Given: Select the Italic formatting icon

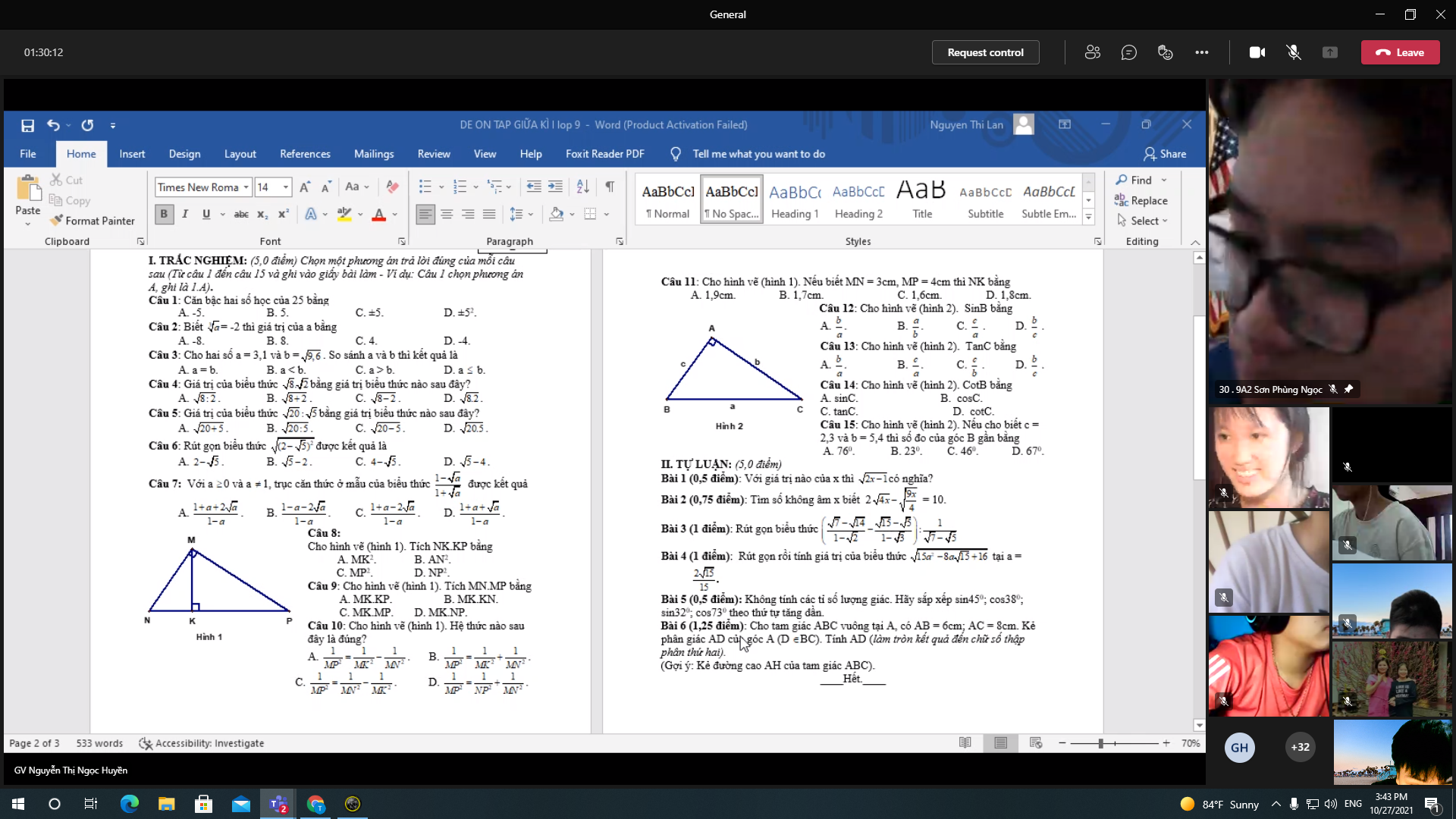Looking at the screenshot, I should click(x=184, y=213).
